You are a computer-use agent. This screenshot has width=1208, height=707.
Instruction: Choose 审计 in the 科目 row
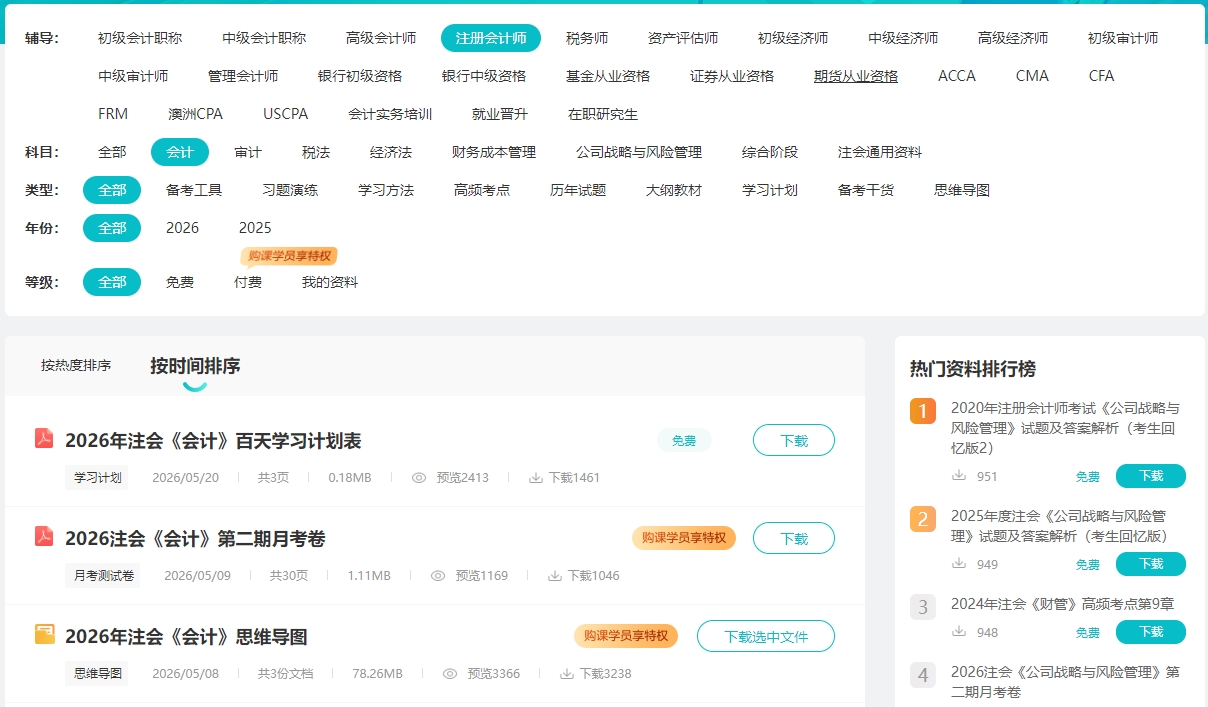pyautogui.click(x=248, y=152)
